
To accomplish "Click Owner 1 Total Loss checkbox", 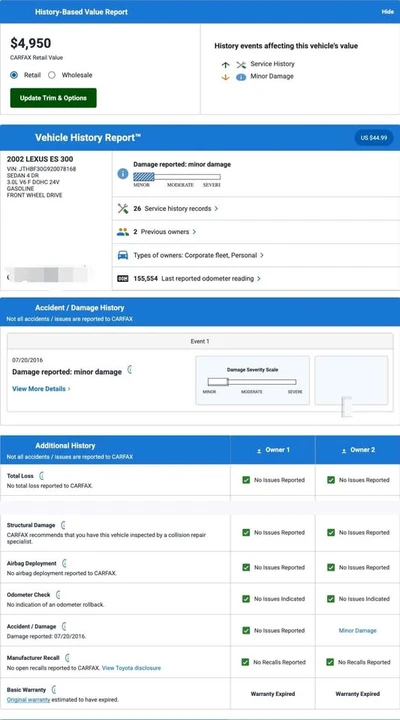I will point(246,480).
